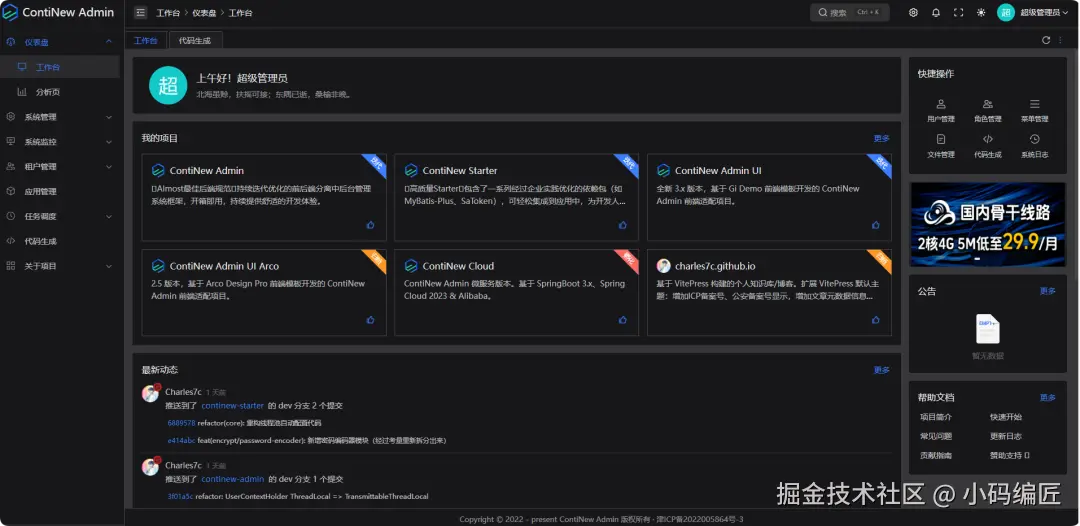Open commit 3f01a5c
1080x526 pixels.
(180, 496)
